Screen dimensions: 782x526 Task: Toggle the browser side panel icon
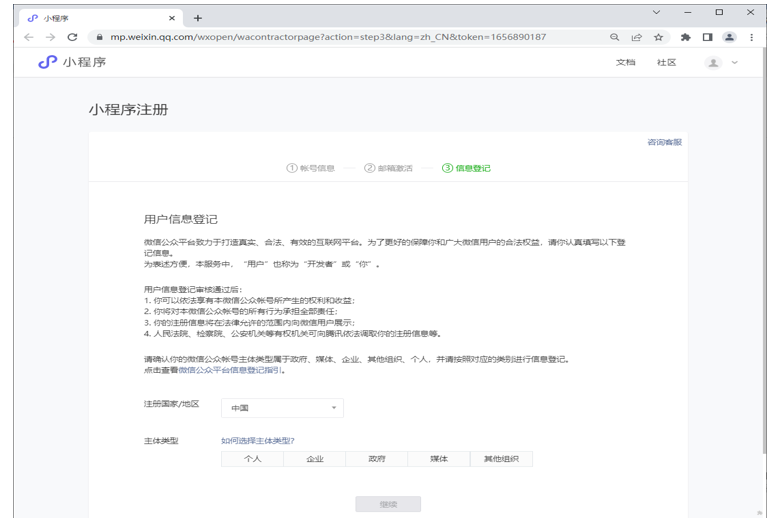coord(707,37)
